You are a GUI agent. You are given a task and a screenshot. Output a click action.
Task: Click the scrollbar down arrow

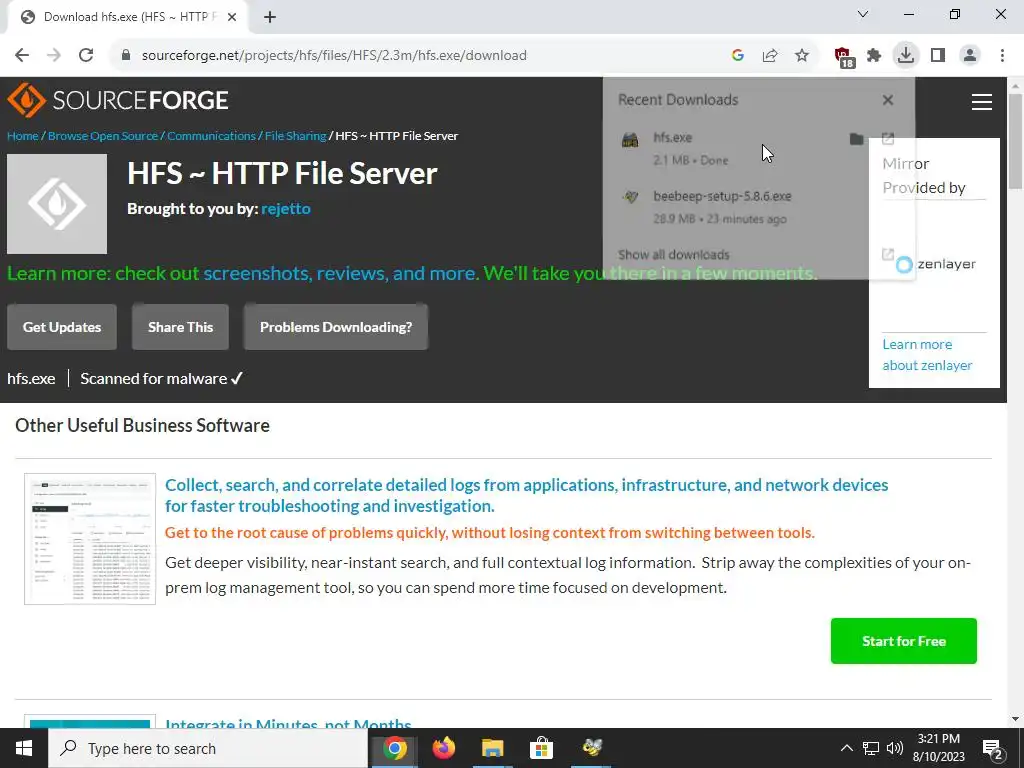point(1016,719)
